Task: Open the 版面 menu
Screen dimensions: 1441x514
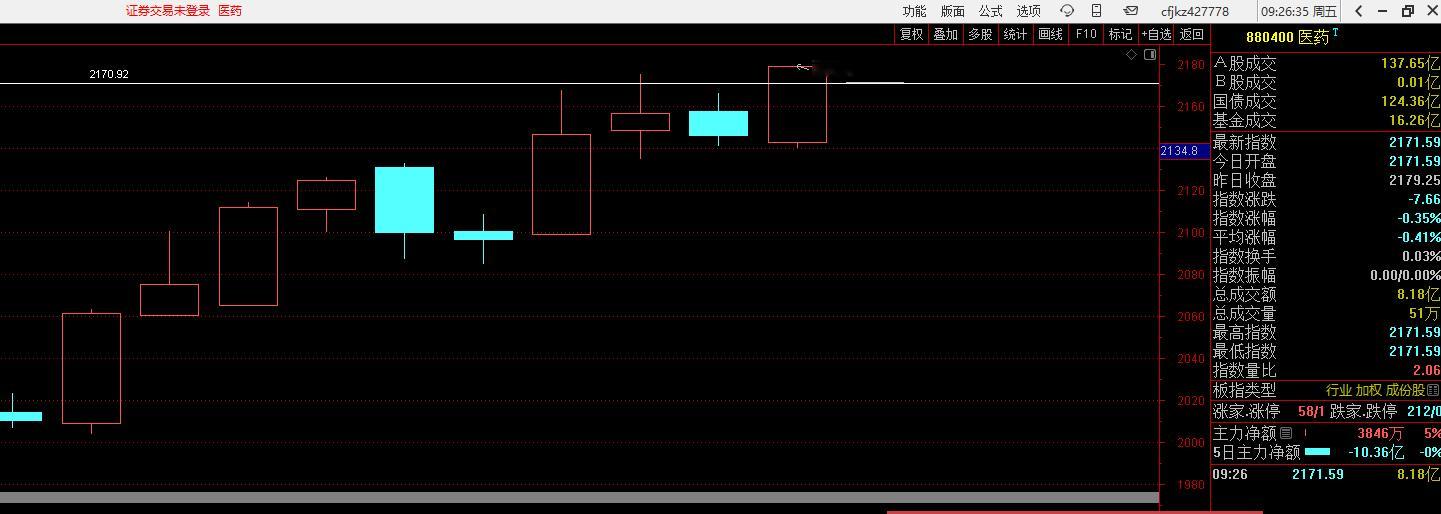Action: click(x=952, y=11)
